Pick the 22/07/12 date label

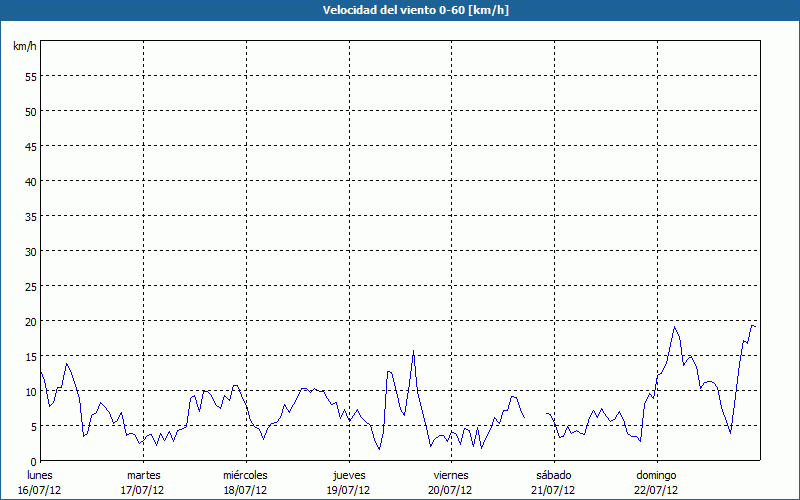click(x=657, y=490)
